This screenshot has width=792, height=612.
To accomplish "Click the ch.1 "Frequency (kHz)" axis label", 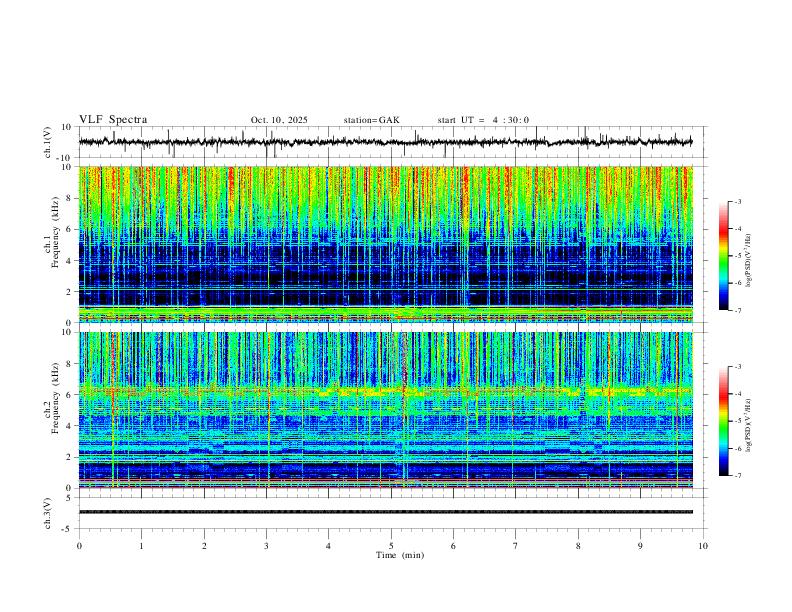I will click(x=55, y=232).
